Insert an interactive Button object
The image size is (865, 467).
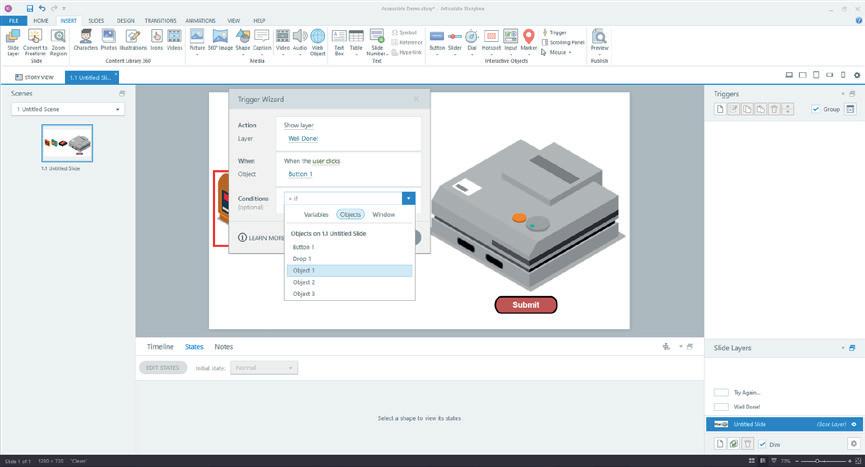click(437, 40)
